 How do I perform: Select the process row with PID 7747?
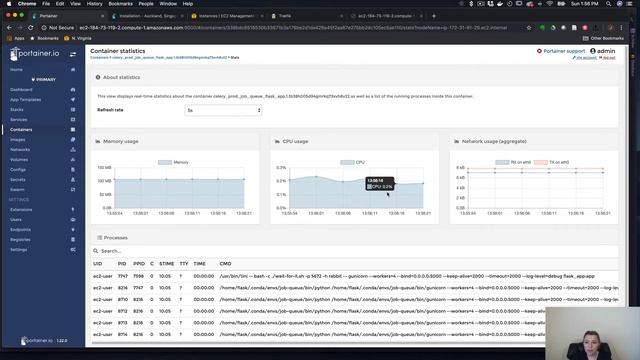coord(355,276)
